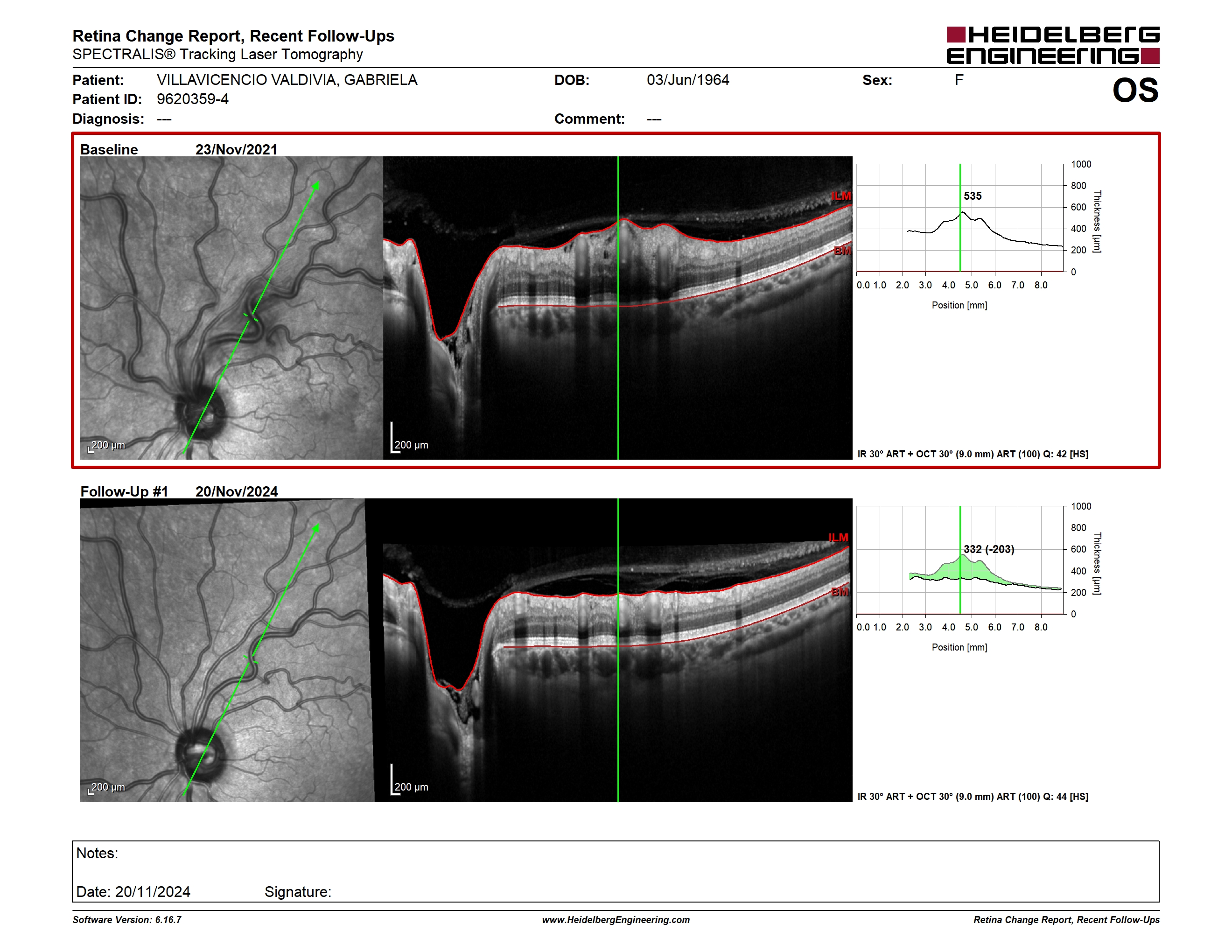Screen dimensions: 1232x952
Task: Click the 'Diagnosis:' field label
Action: (x=108, y=119)
